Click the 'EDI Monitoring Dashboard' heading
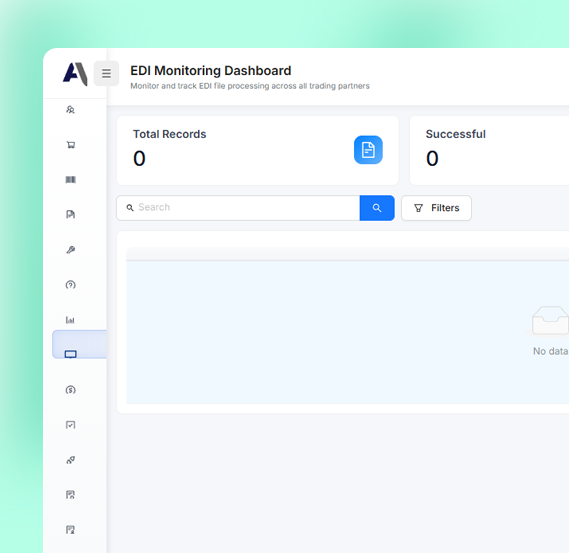The width and height of the screenshot is (569, 553). (x=210, y=70)
